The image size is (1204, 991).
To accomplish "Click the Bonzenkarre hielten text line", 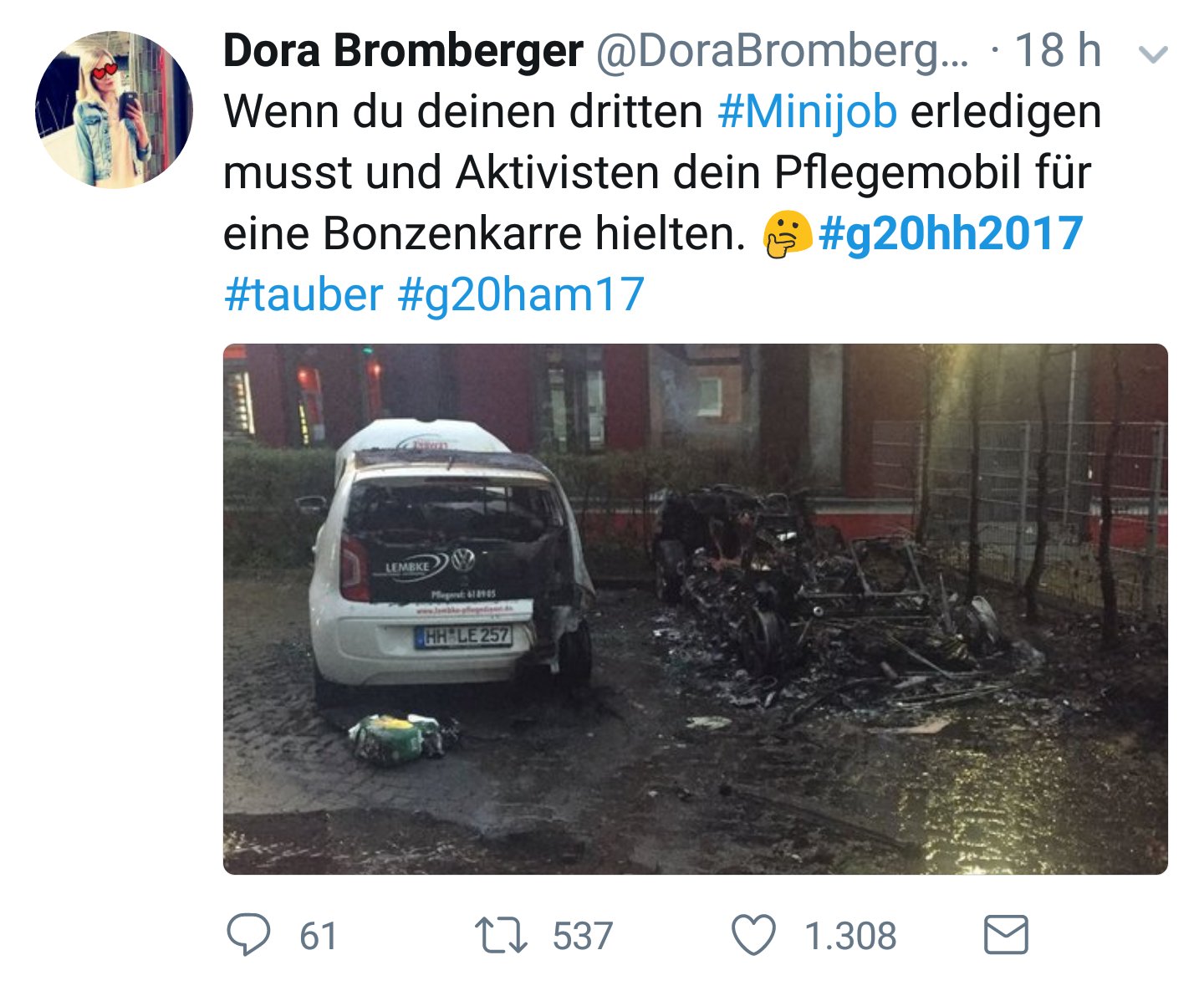I will click(484, 233).
